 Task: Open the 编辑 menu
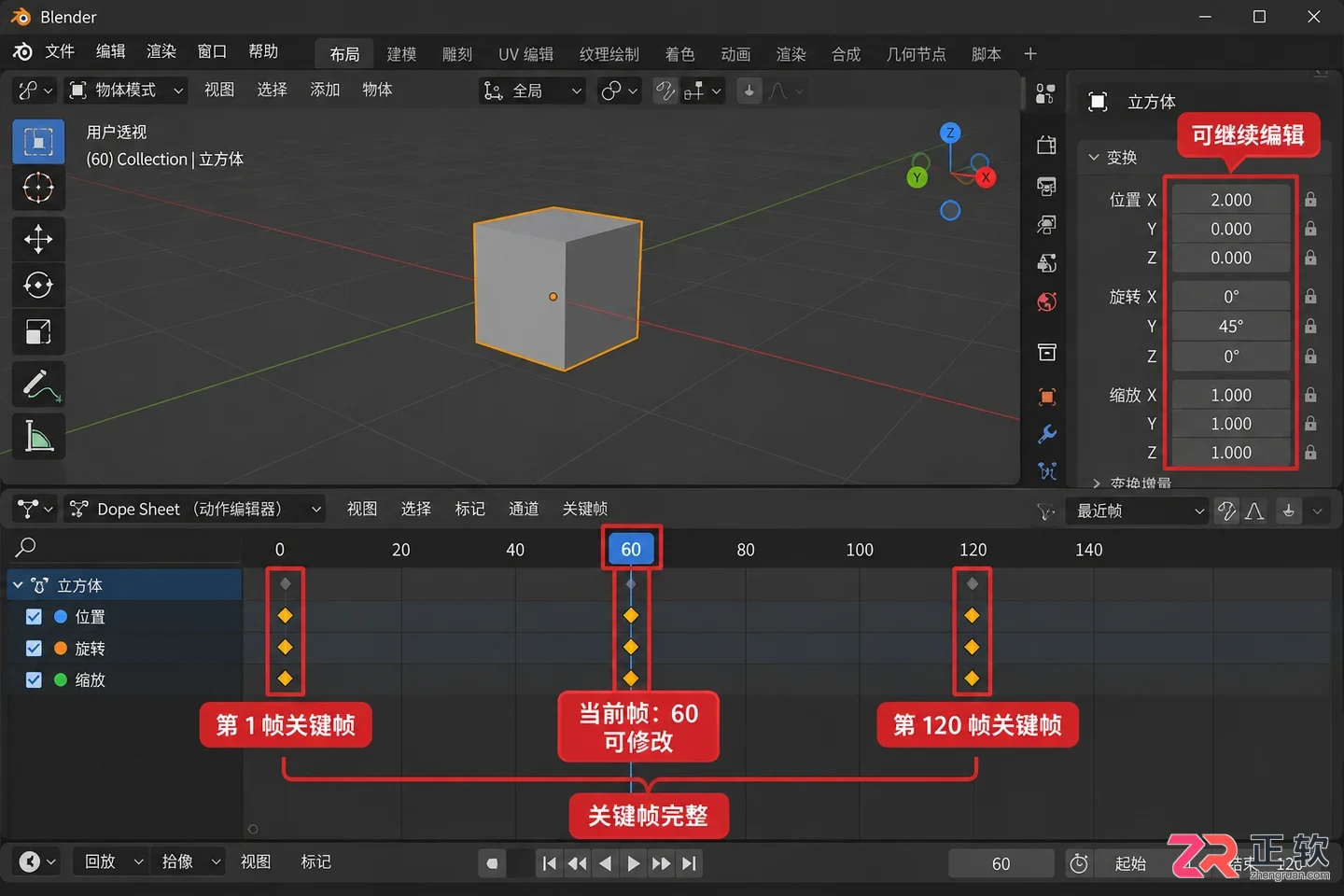pyautogui.click(x=110, y=51)
